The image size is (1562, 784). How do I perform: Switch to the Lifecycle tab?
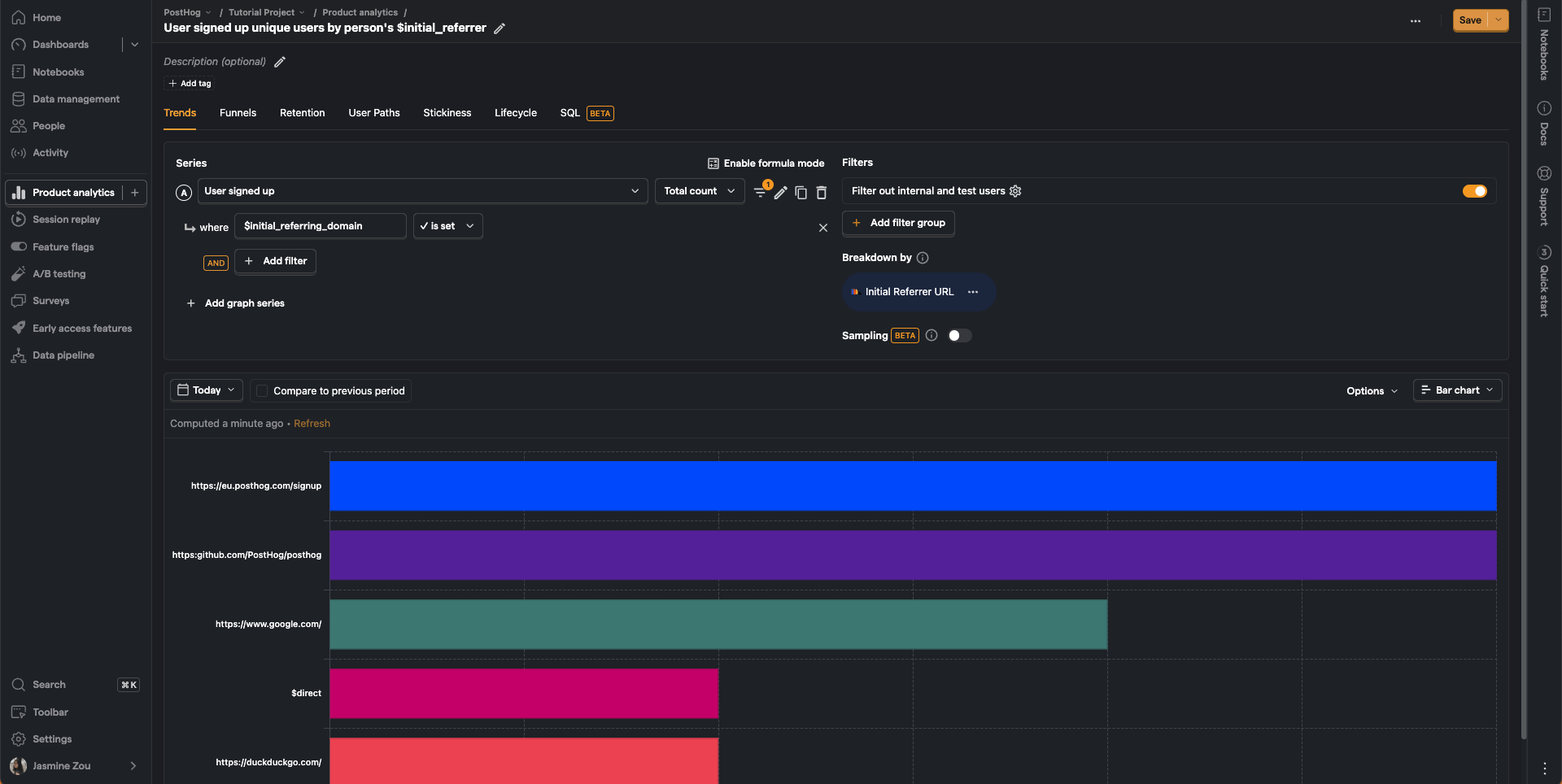click(x=516, y=113)
